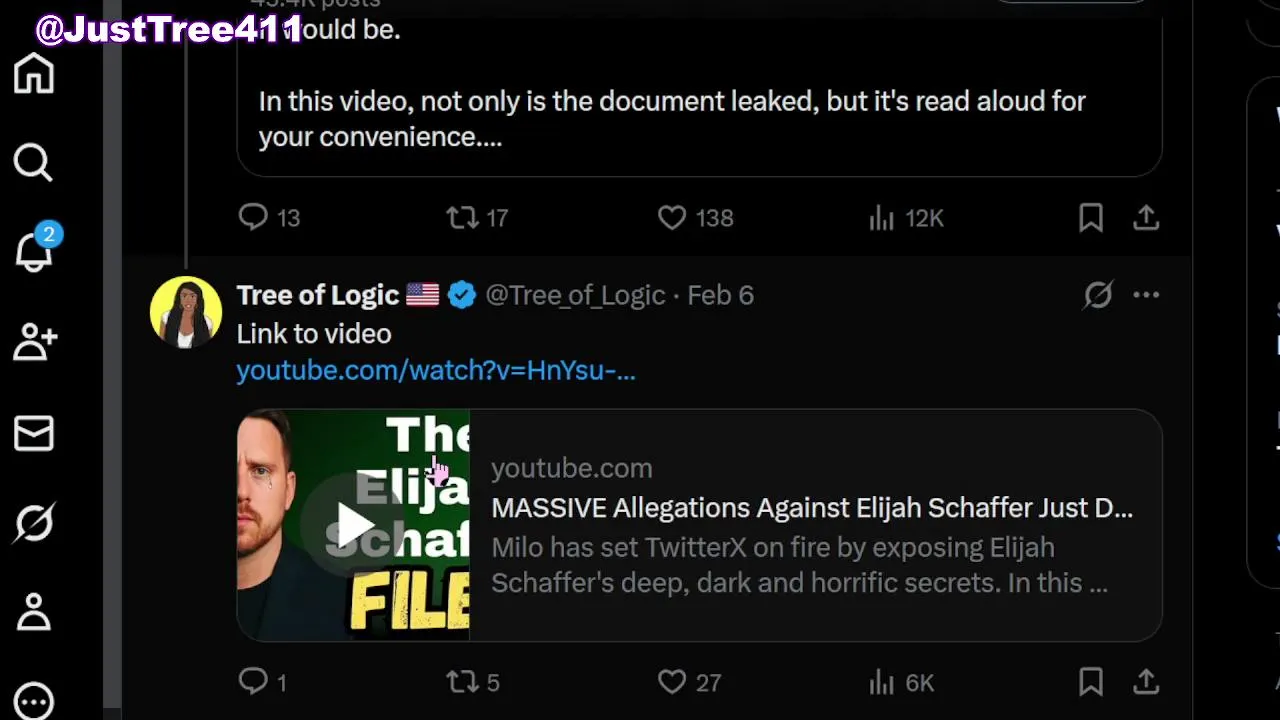Viewport: 1280px width, 720px height.
Task: Open repost menu showing 17 reposts
Action: tap(462, 218)
